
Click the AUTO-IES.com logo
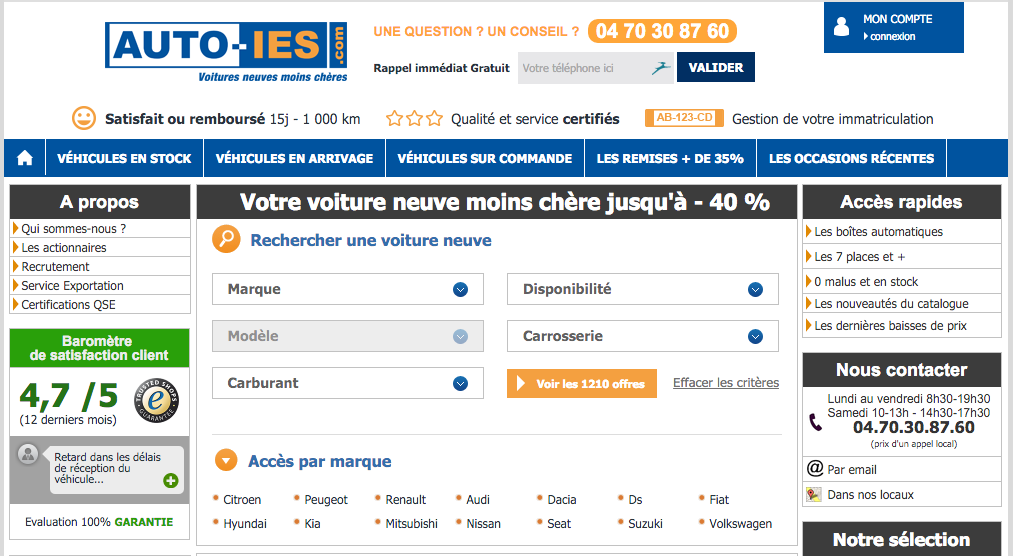pyautogui.click(x=227, y=52)
